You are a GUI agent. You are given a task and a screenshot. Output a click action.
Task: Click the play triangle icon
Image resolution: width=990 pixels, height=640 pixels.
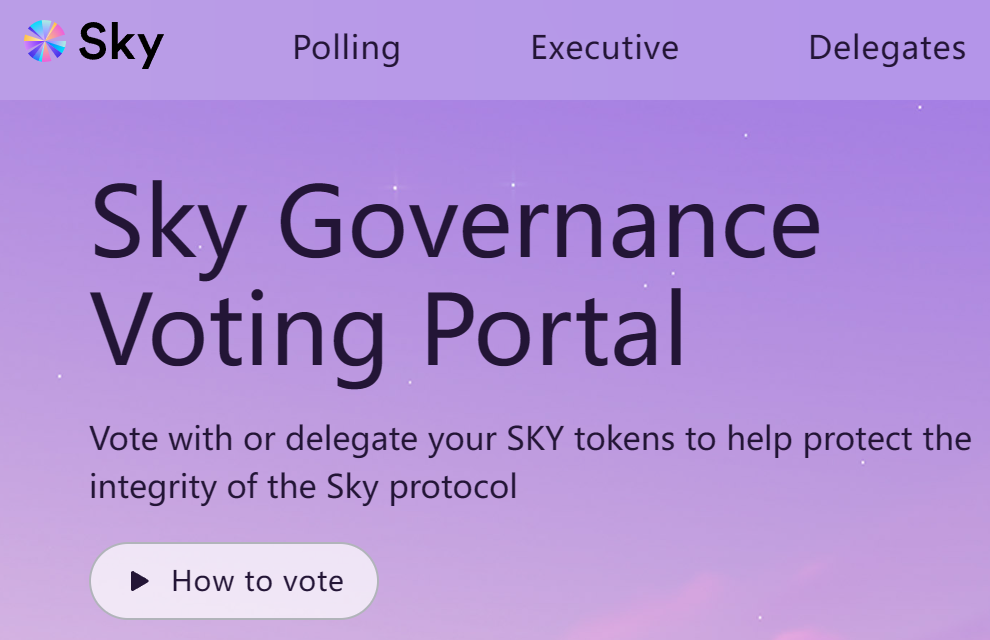[140, 581]
